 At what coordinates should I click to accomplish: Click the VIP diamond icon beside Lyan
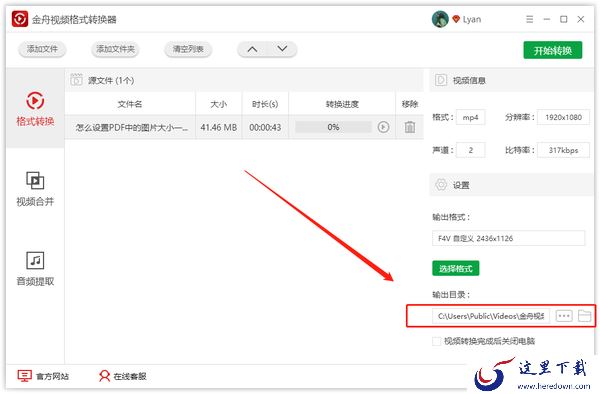point(456,19)
